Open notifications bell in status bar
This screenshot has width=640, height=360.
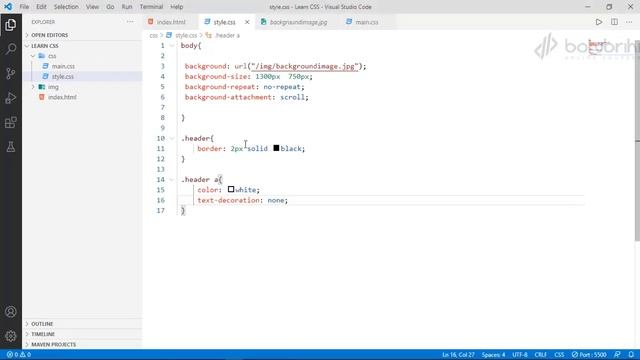631,355
